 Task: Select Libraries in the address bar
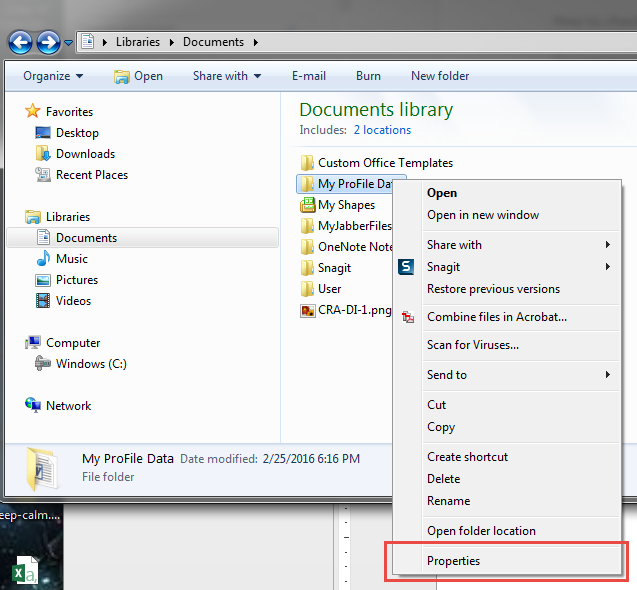138,42
